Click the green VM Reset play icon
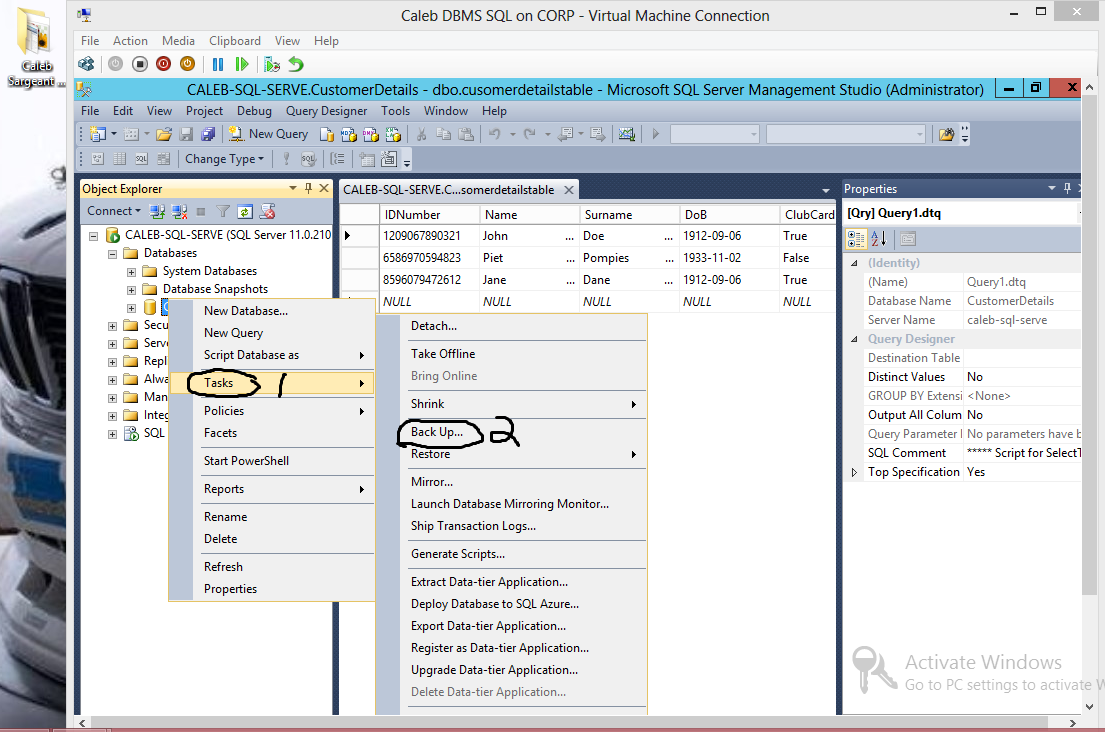This screenshot has height=732, width=1105. pyautogui.click(x=242, y=64)
